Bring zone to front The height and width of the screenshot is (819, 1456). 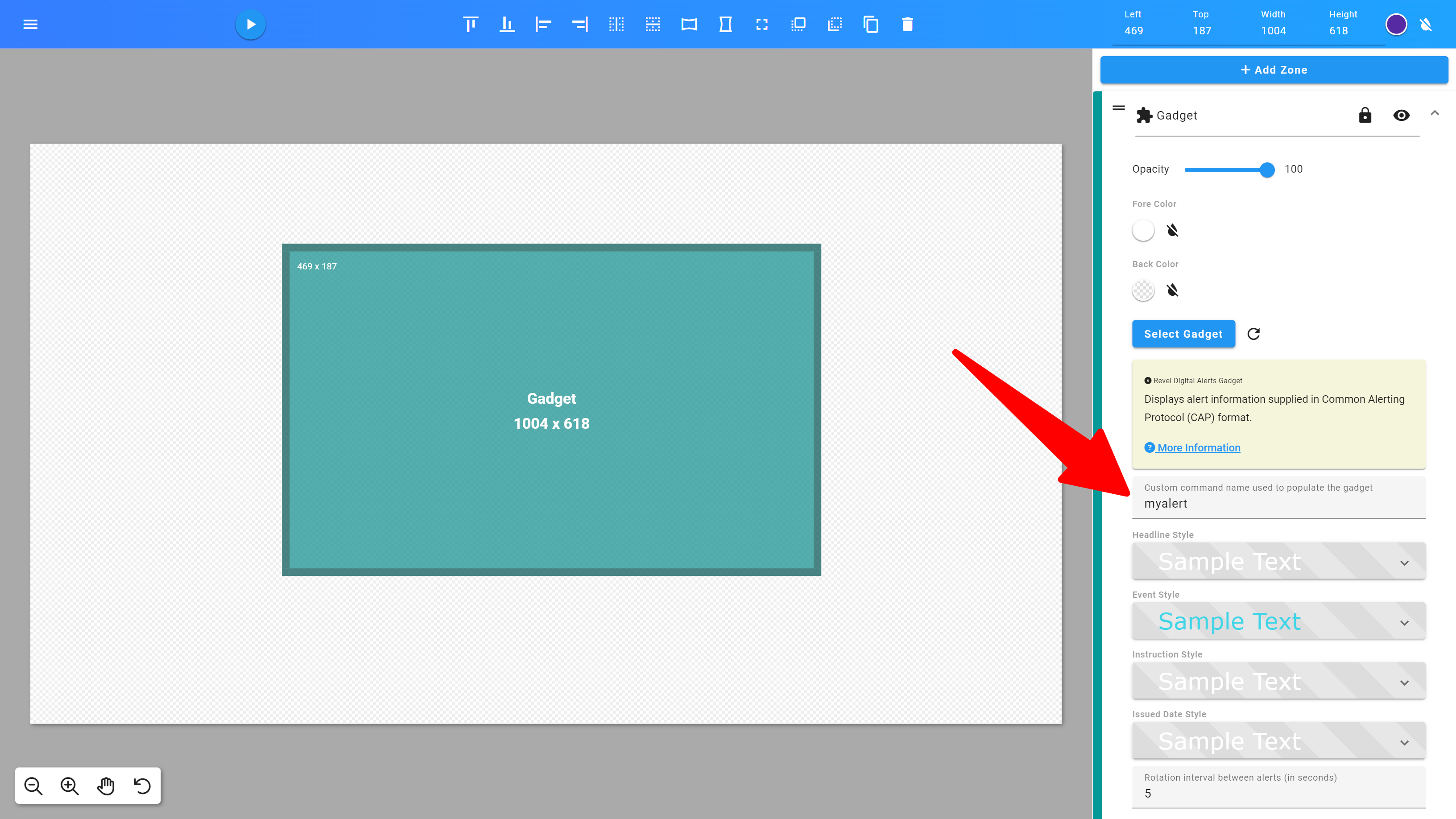pos(798,24)
